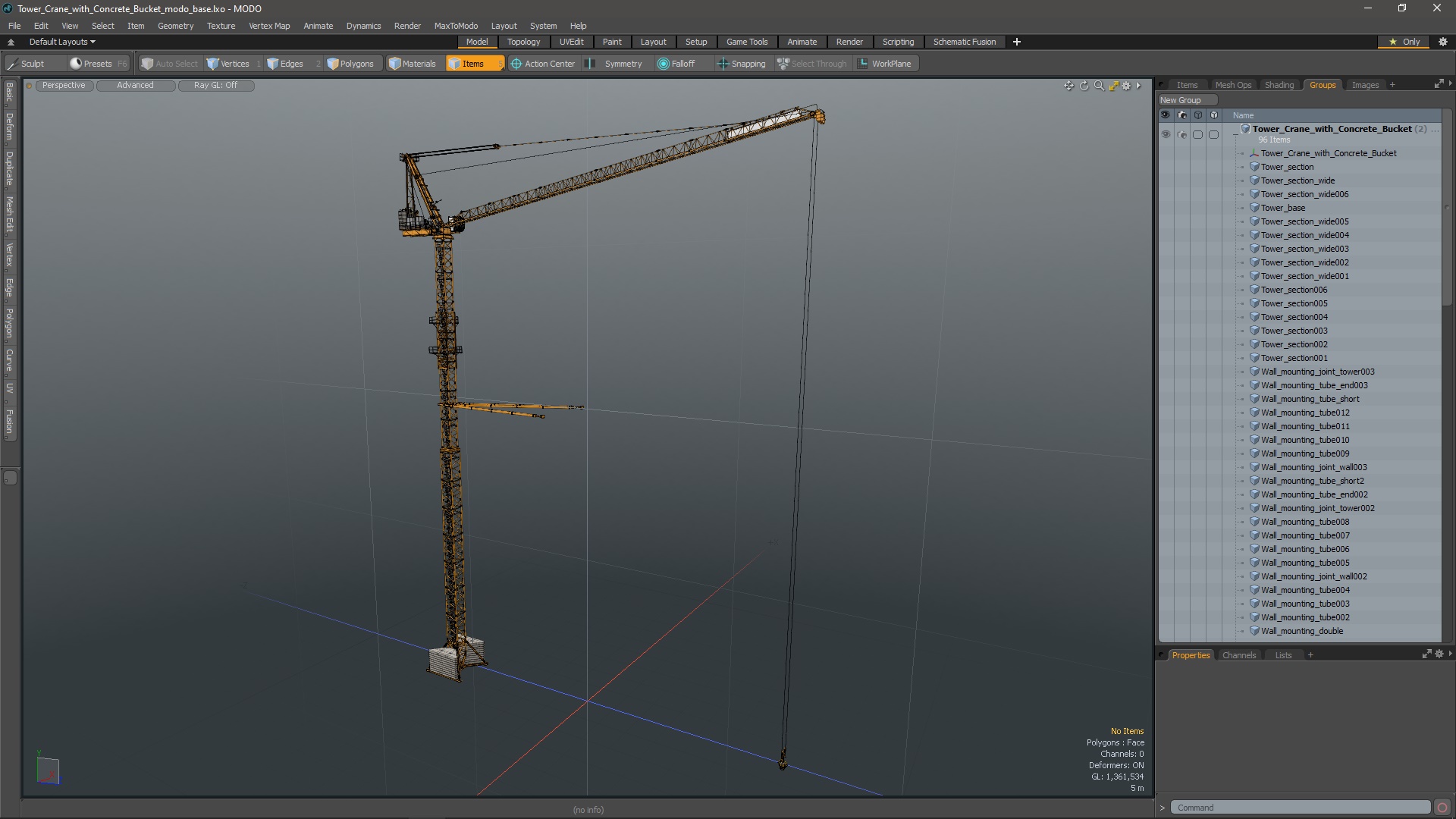
Task: Open the Texture menu
Action: [221, 26]
